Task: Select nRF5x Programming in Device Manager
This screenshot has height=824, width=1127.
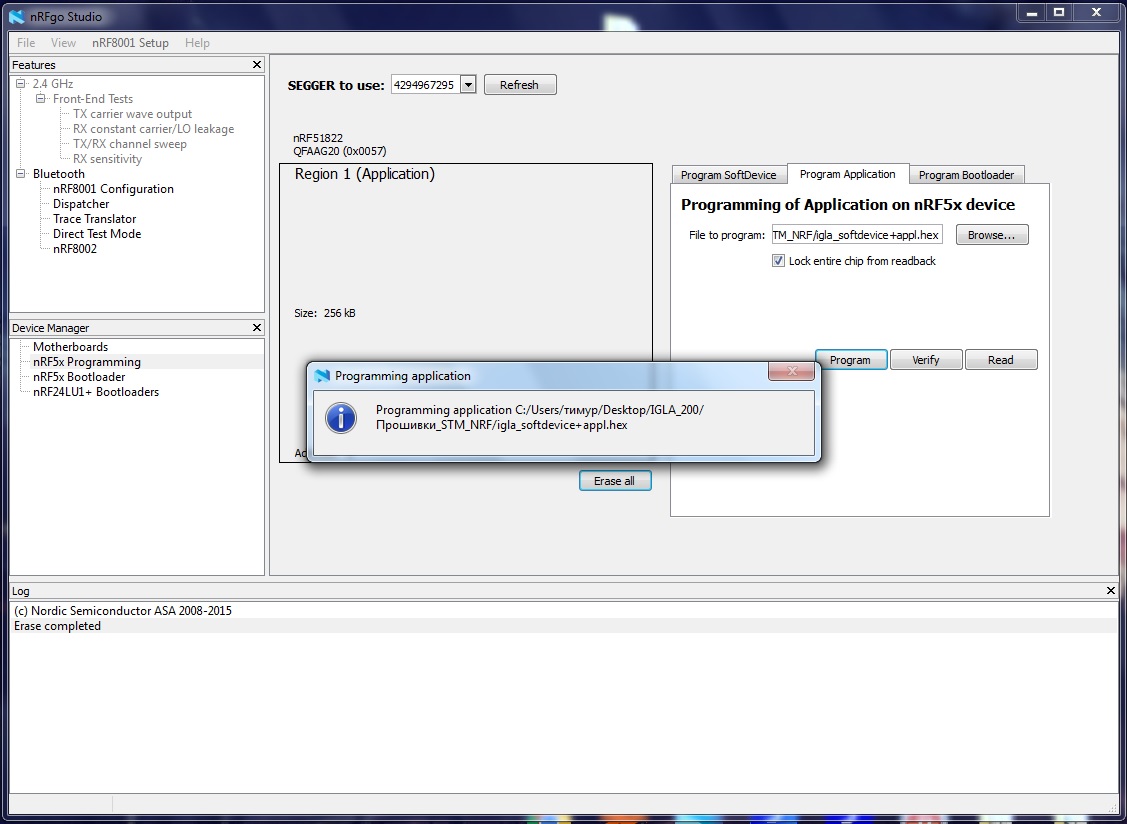Action: pyautogui.click(x=86, y=362)
